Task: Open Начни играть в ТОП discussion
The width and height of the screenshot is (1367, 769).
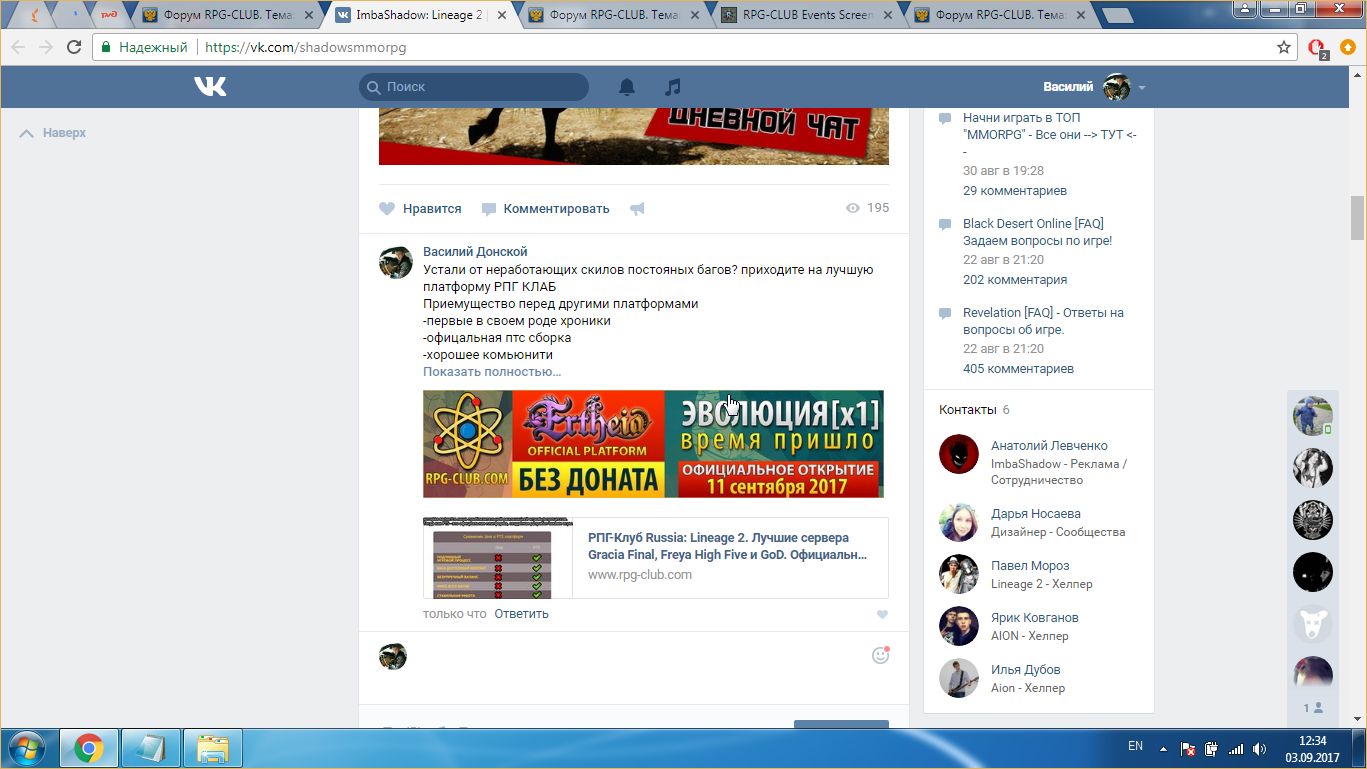Action: click(x=1050, y=135)
